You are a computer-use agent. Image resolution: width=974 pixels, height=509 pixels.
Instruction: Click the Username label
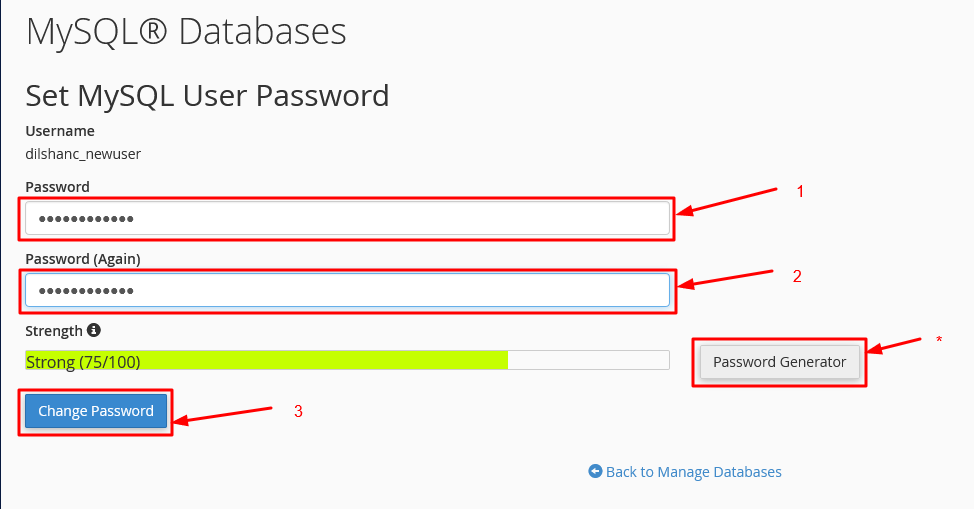click(x=60, y=131)
